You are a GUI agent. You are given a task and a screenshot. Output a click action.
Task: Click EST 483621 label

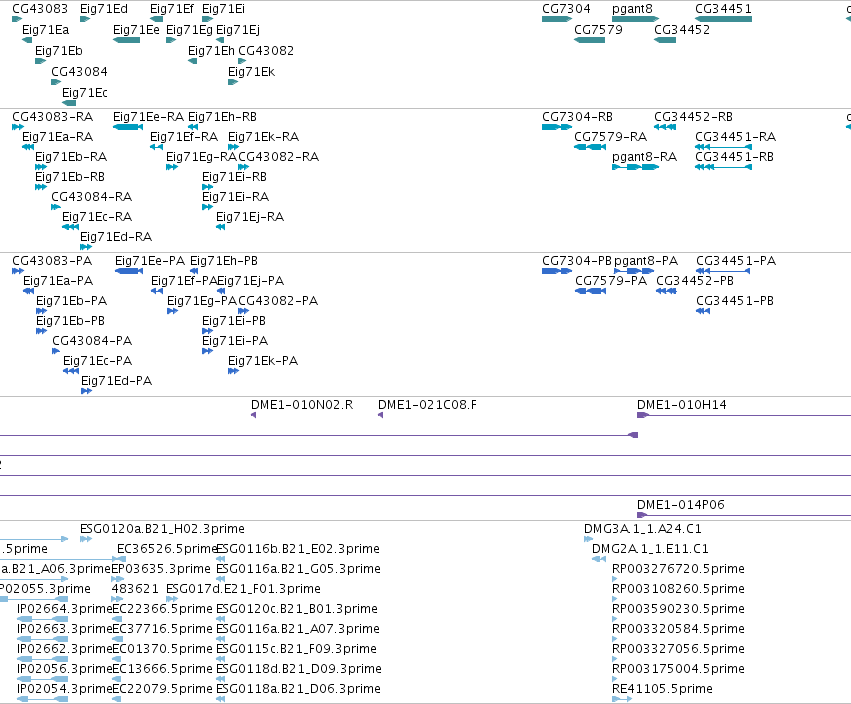click(135, 589)
